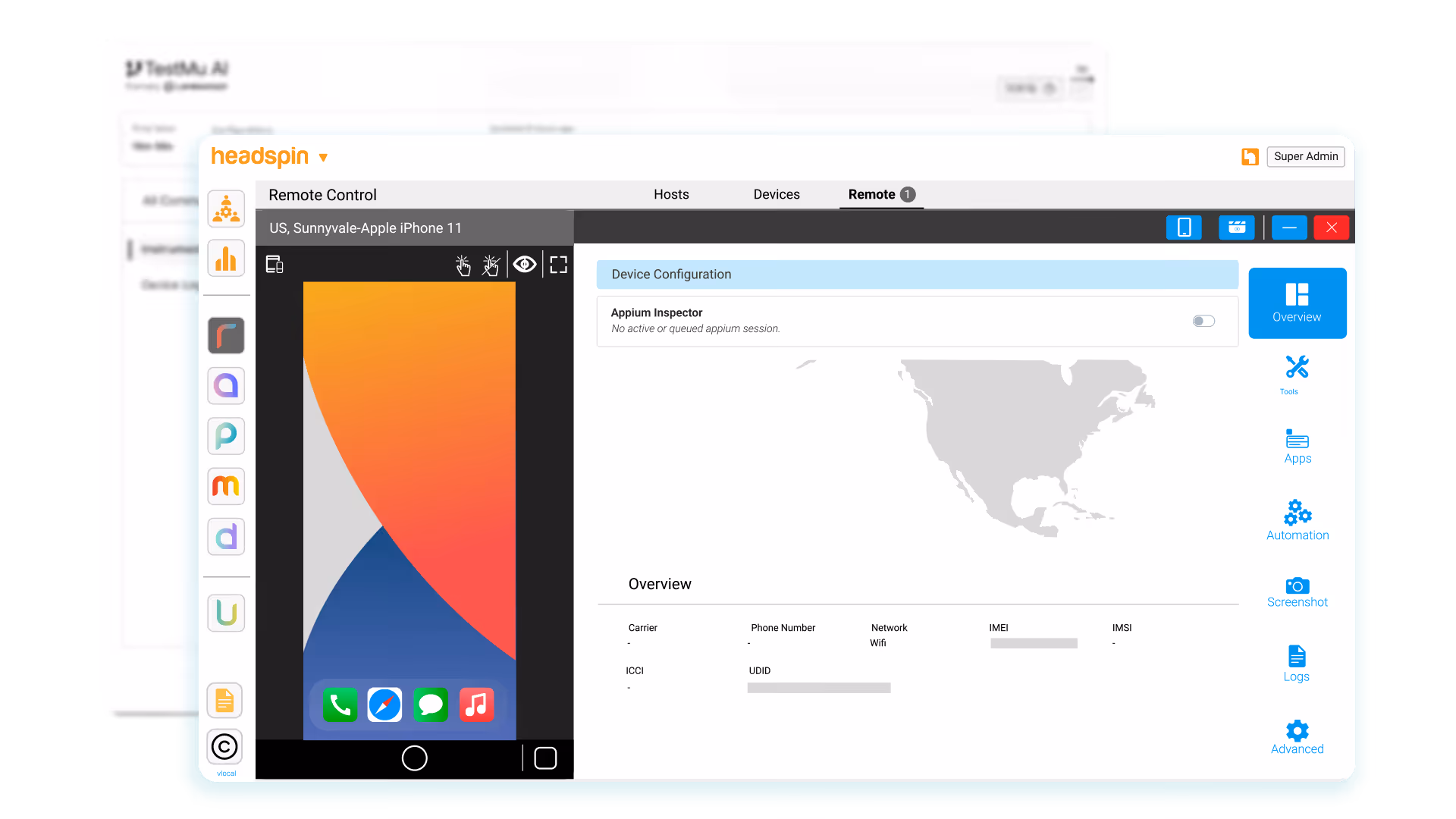Click the blue phone device button
Image resolution: width=1456 pixels, height=819 pixels.
point(1184,227)
